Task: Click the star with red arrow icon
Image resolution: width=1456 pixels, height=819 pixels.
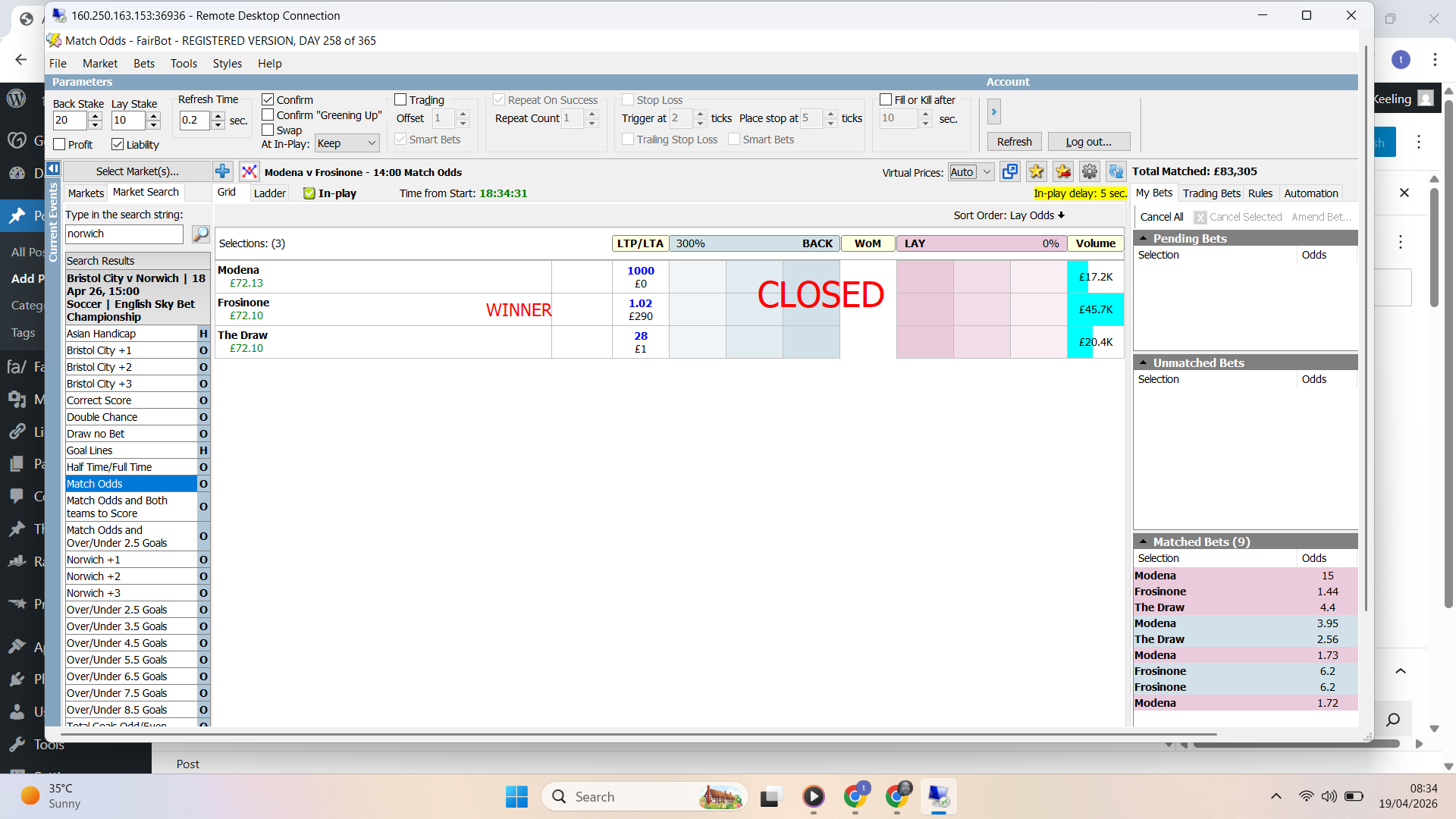Action: [x=1063, y=171]
